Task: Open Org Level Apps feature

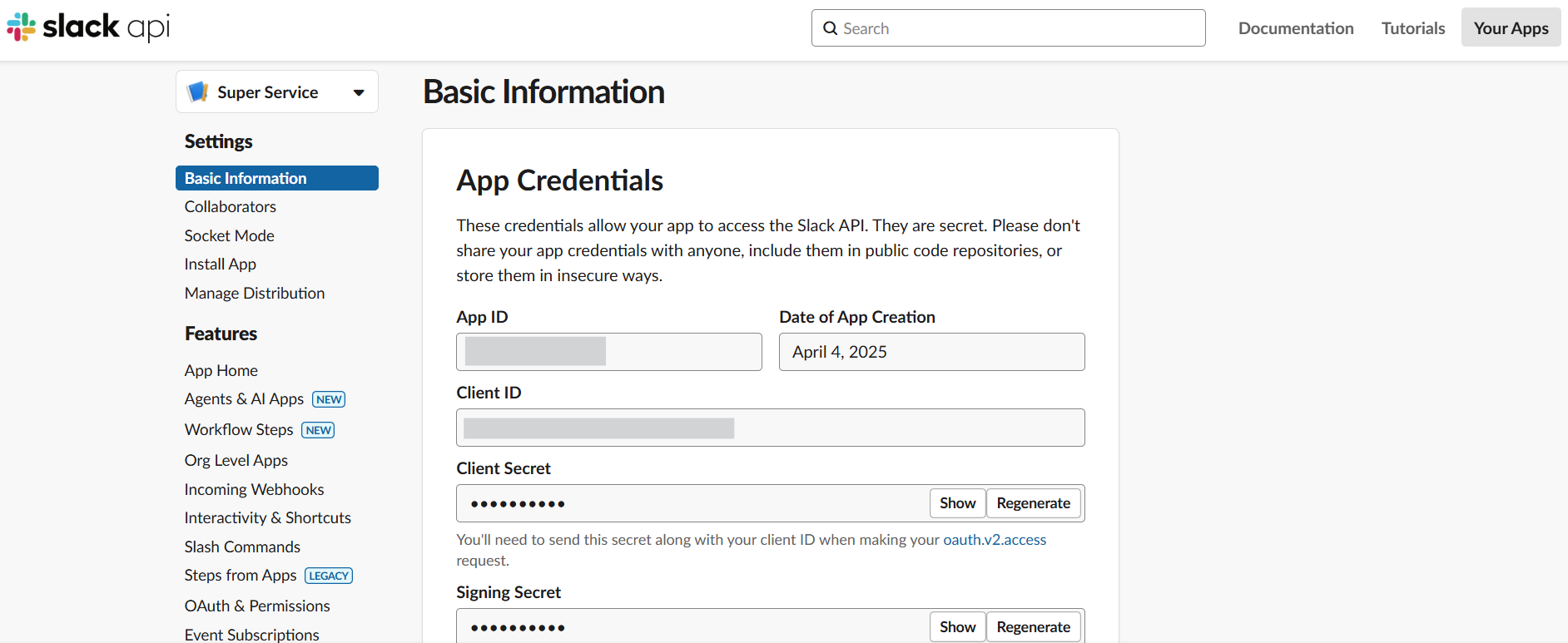Action: click(236, 460)
